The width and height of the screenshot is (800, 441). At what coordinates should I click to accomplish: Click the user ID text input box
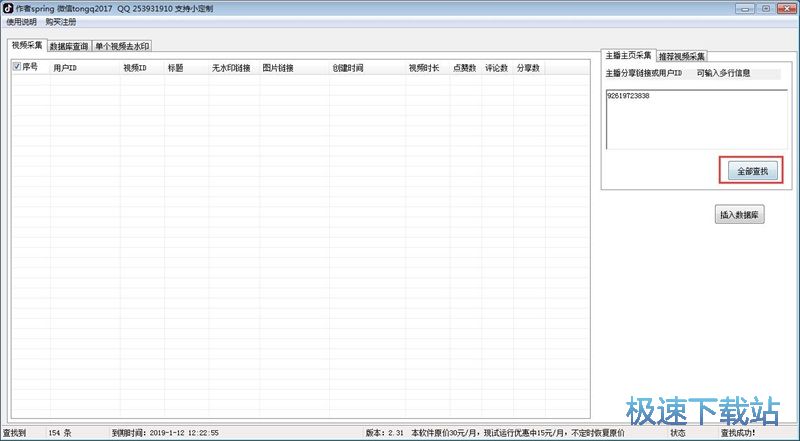696,119
